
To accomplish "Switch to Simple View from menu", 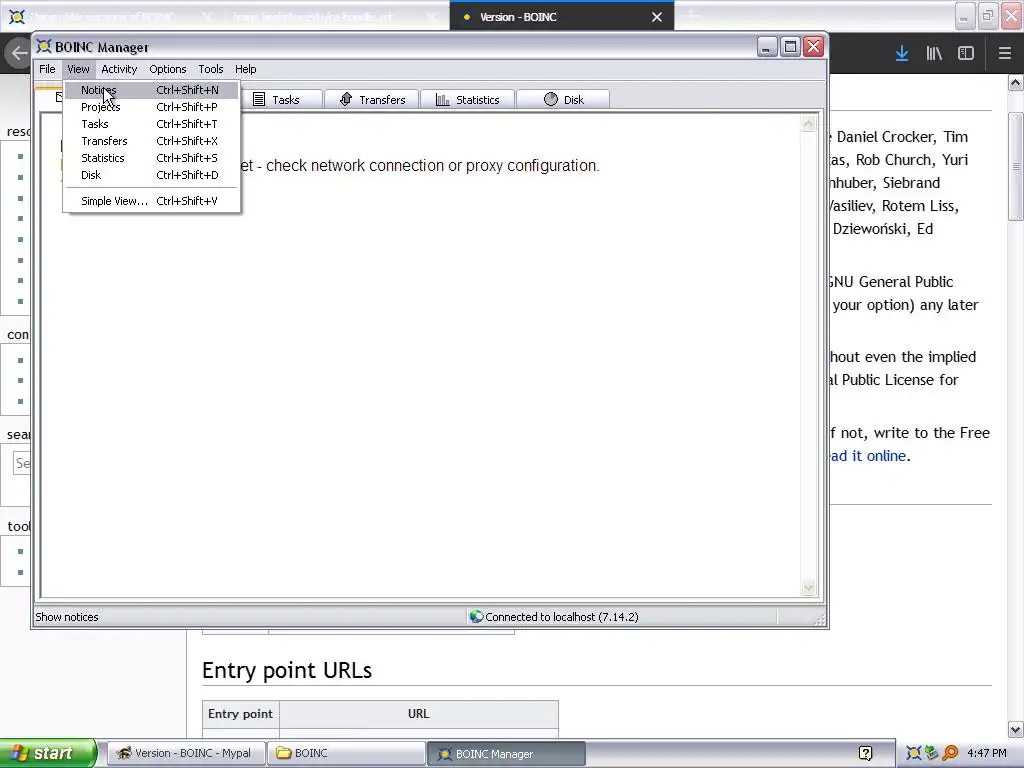I will pos(152,201).
